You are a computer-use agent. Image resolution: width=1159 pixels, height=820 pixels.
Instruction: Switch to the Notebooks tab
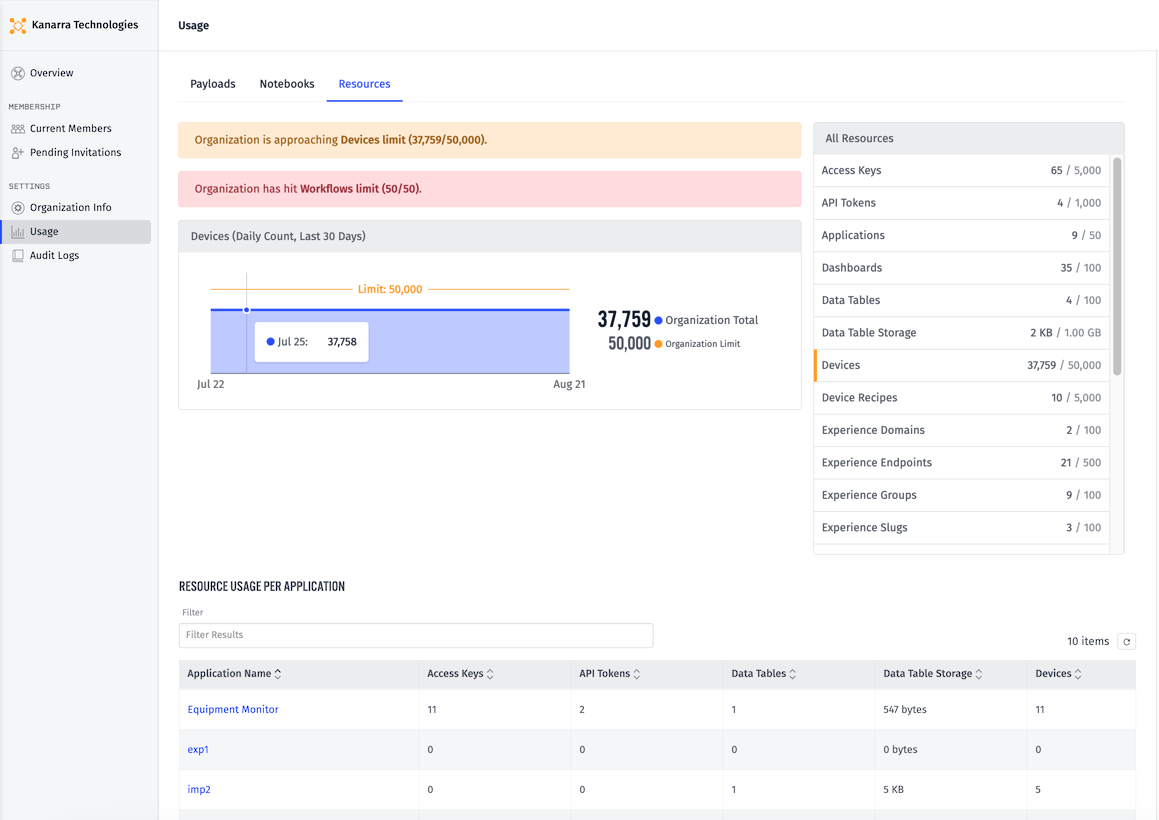coord(287,84)
